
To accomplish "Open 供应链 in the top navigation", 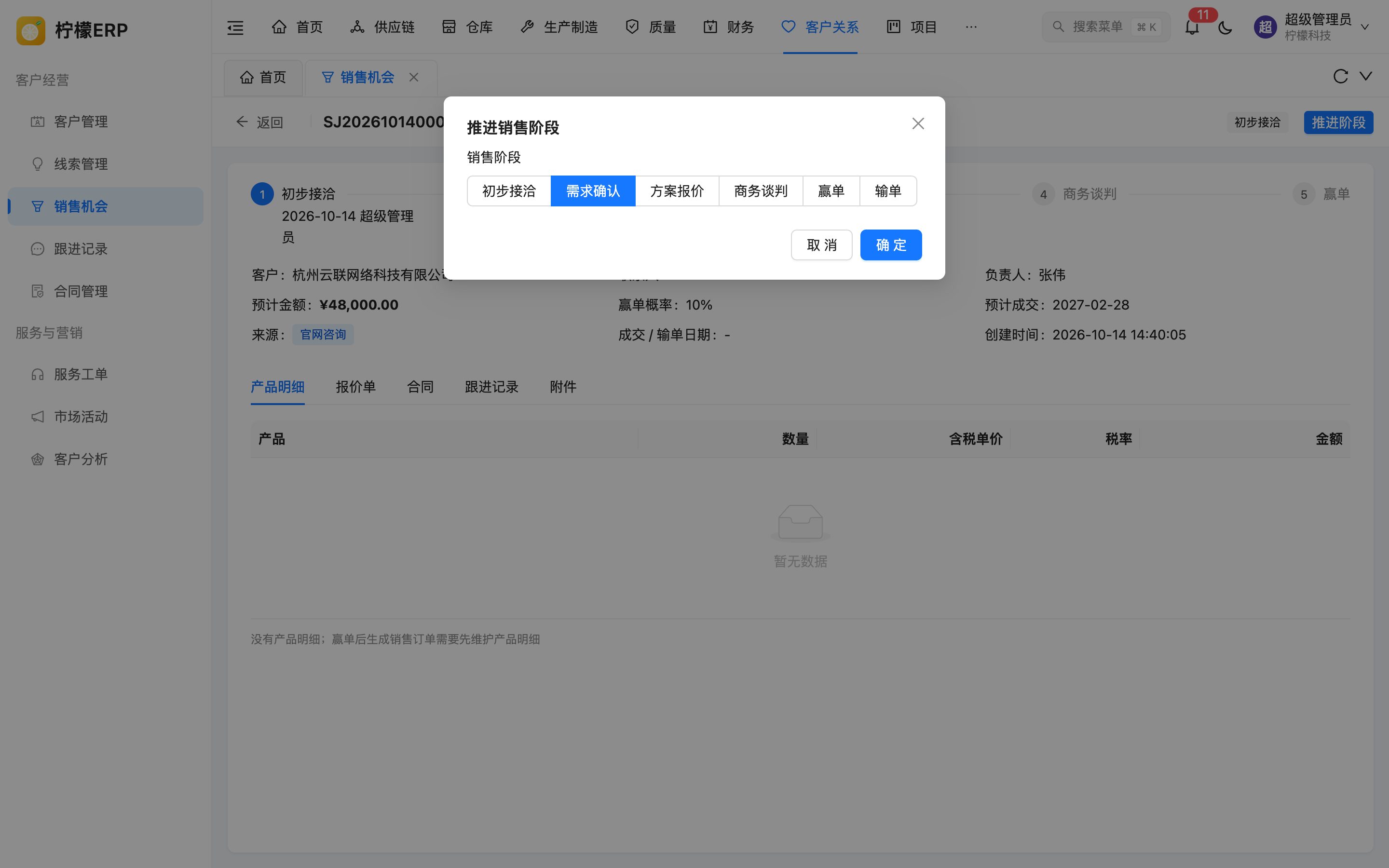I will pos(382,27).
